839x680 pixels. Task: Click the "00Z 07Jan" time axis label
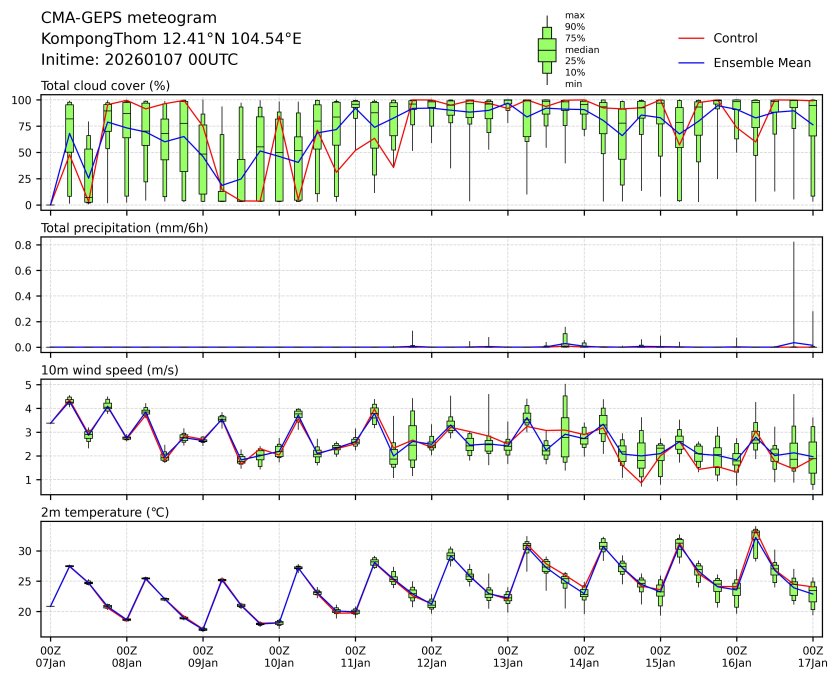(51, 655)
